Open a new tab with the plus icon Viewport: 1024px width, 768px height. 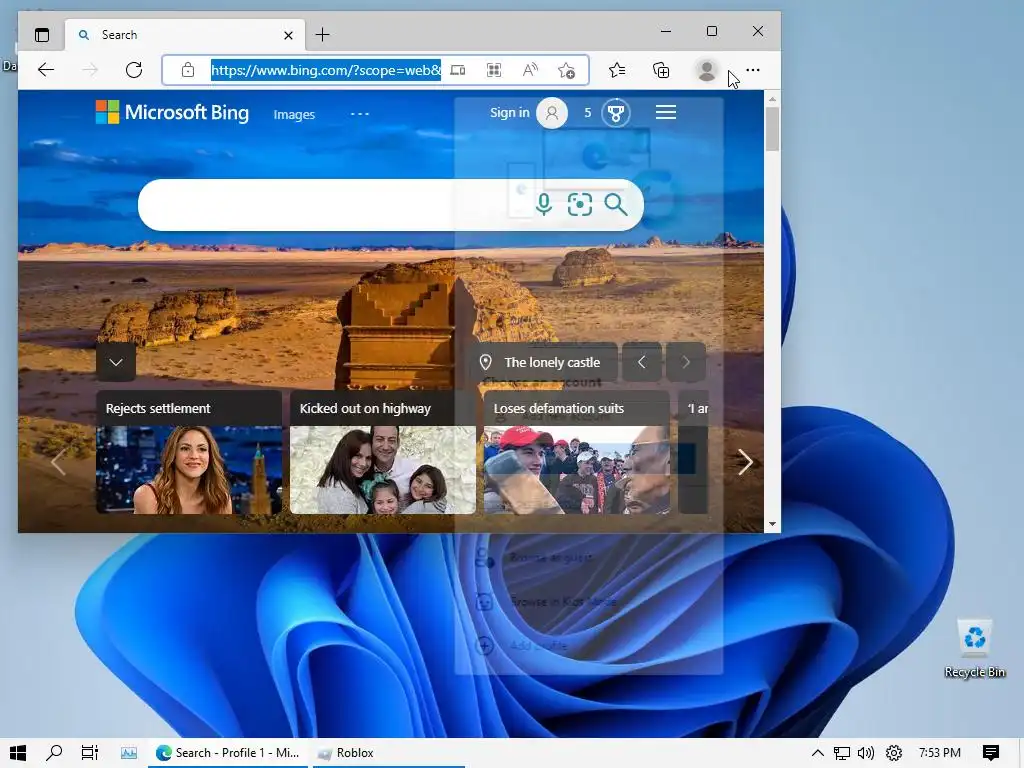(x=323, y=35)
